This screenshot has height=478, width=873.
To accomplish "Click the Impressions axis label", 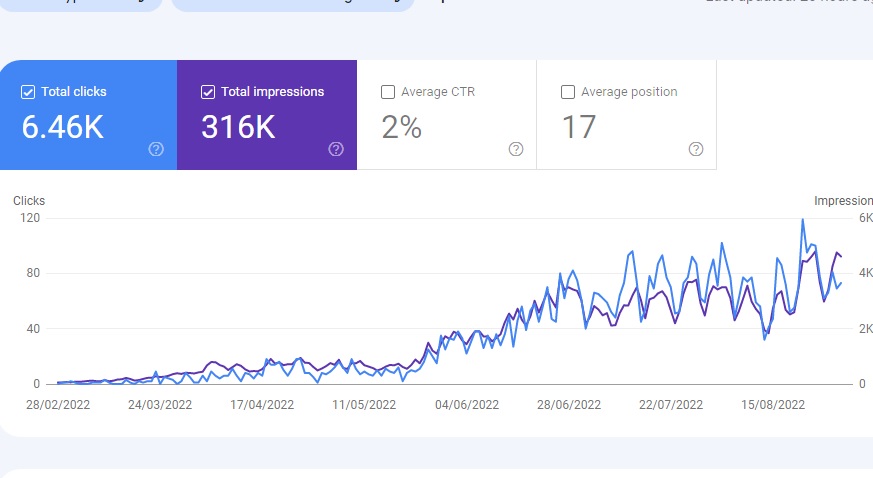I will pyautogui.click(x=843, y=201).
